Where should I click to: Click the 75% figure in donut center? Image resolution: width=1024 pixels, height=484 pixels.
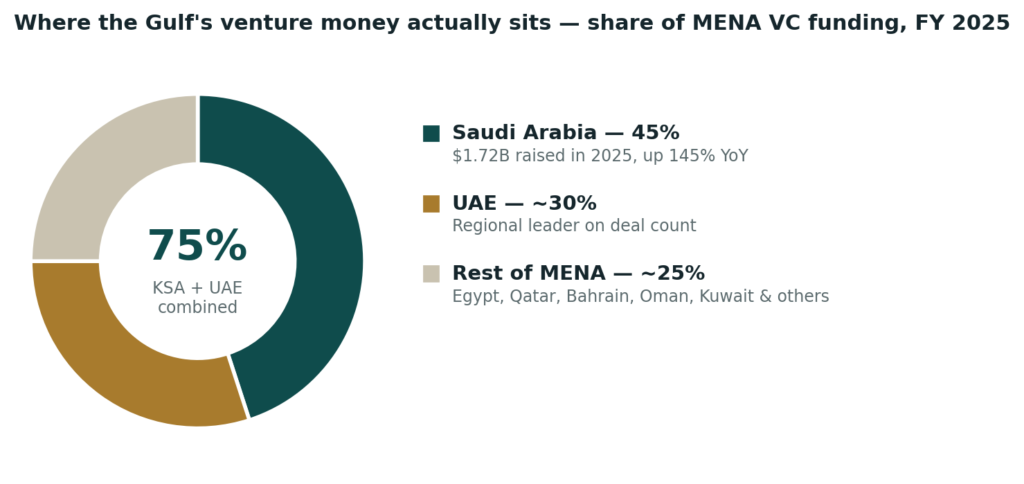(x=197, y=246)
